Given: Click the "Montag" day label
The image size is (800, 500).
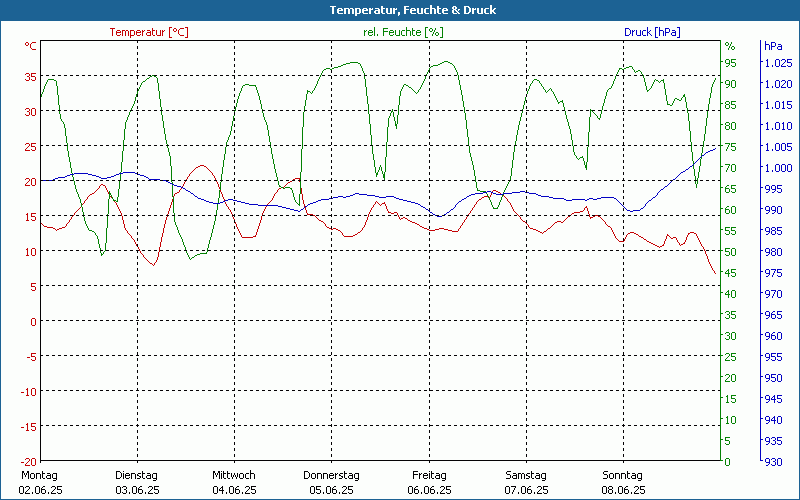Looking at the screenshot, I should click(x=39, y=476).
